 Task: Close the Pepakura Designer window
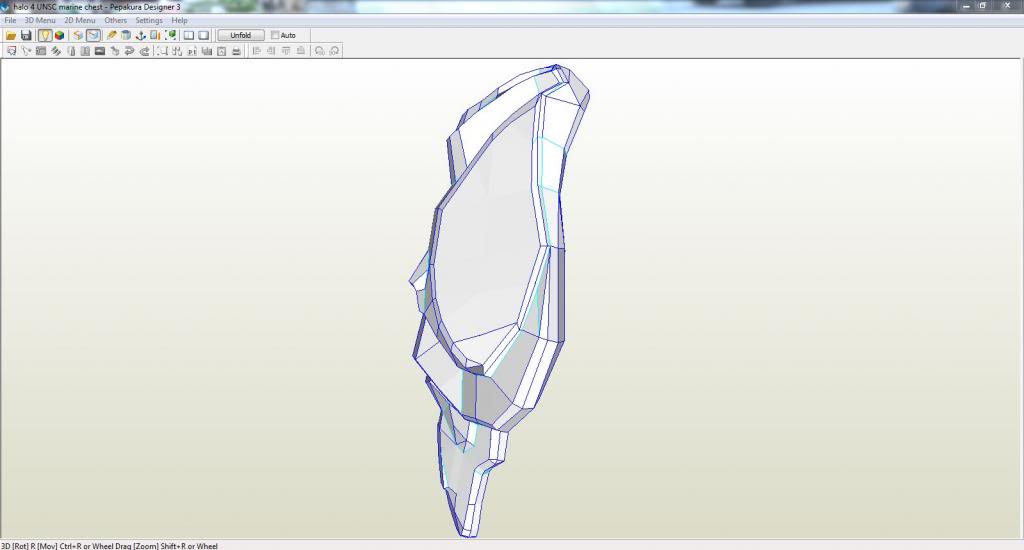coord(1006,6)
